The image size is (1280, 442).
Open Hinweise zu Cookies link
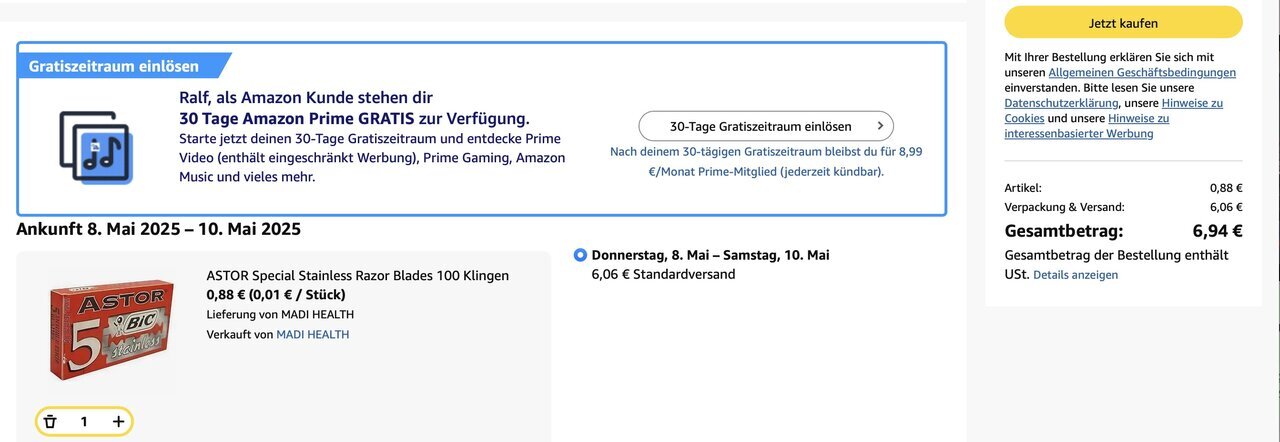click(1113, 111)
